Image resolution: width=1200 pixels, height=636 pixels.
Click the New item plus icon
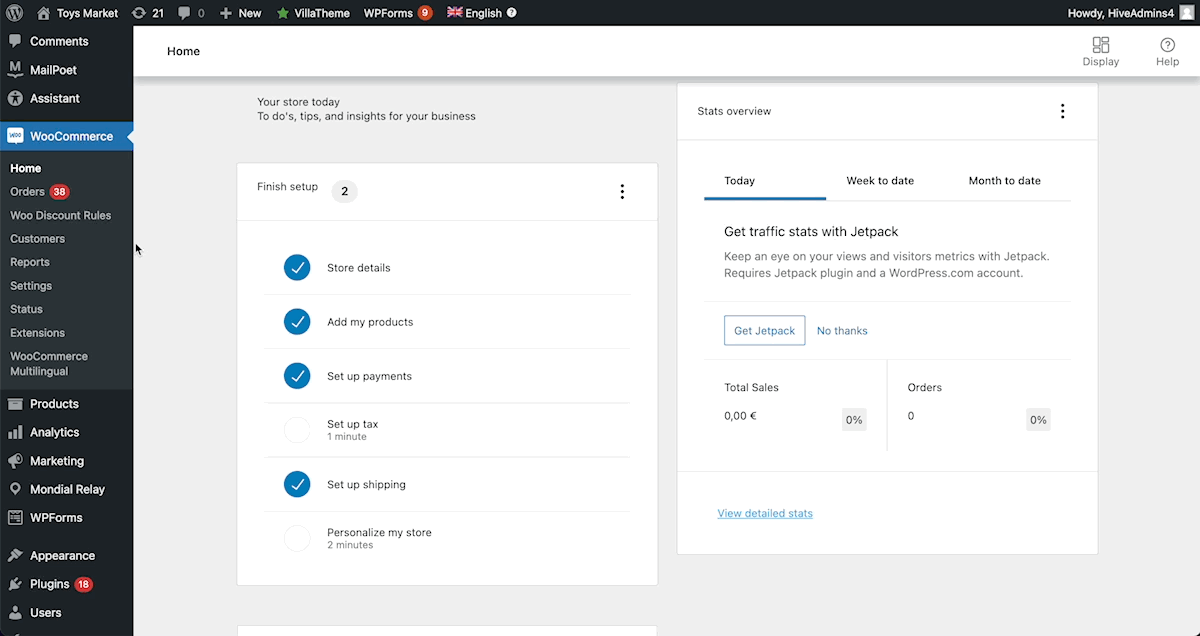coord(228,13)
